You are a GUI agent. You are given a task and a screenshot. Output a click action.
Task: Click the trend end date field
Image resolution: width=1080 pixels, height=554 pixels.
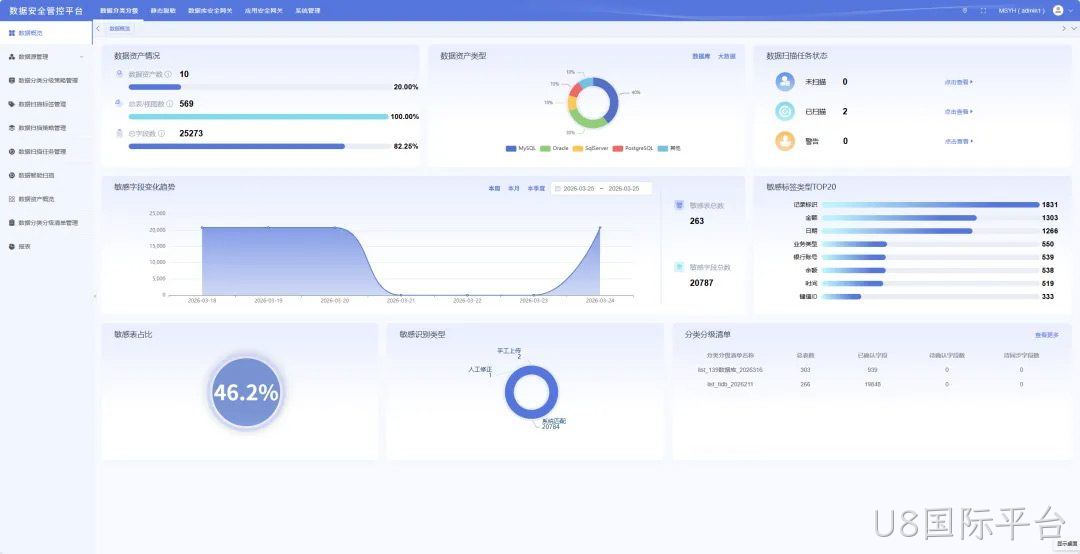pos(623,189)
